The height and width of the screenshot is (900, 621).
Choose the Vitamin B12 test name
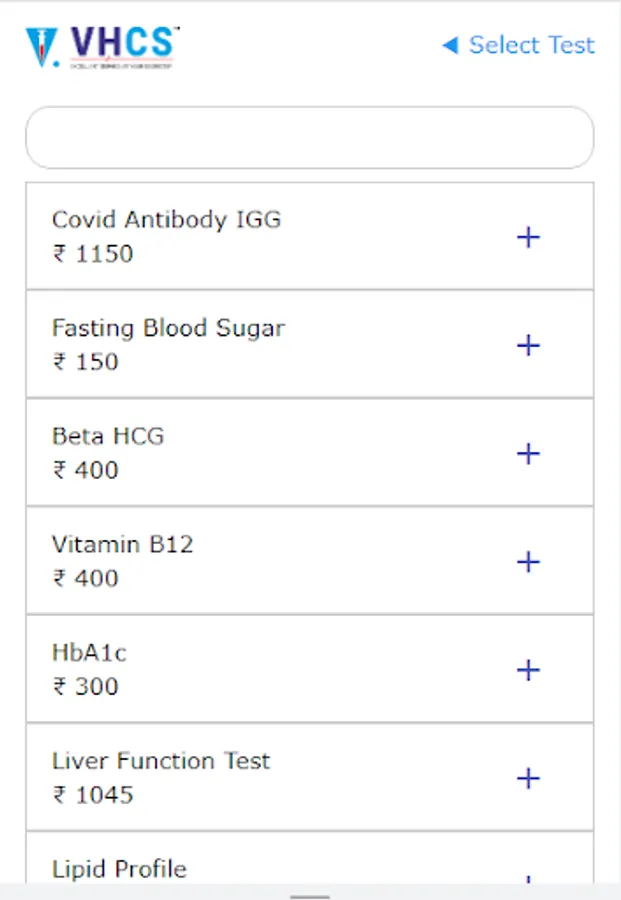tap(123, 544)
